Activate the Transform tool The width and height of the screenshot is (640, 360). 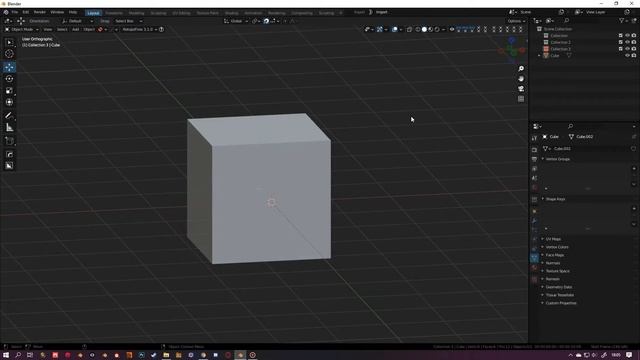click(x=9, y=102)
